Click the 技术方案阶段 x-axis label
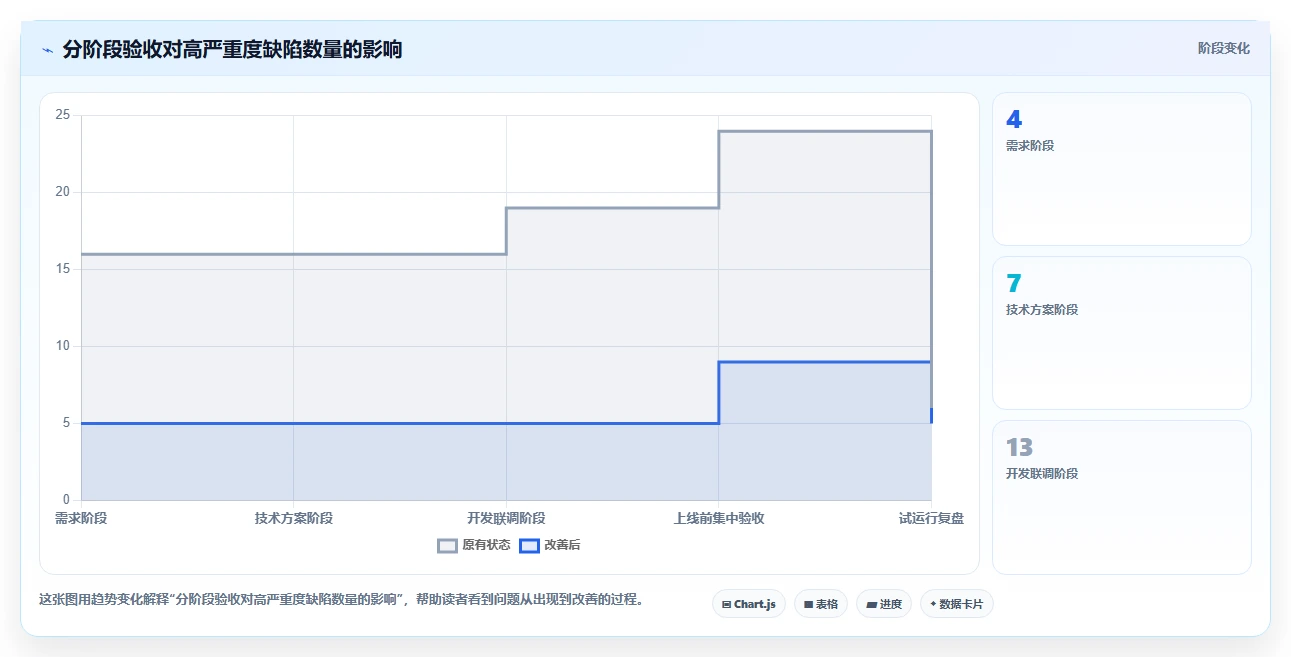Image resolution: width=1291 pixels, height=657 pixels. (294, 518)
